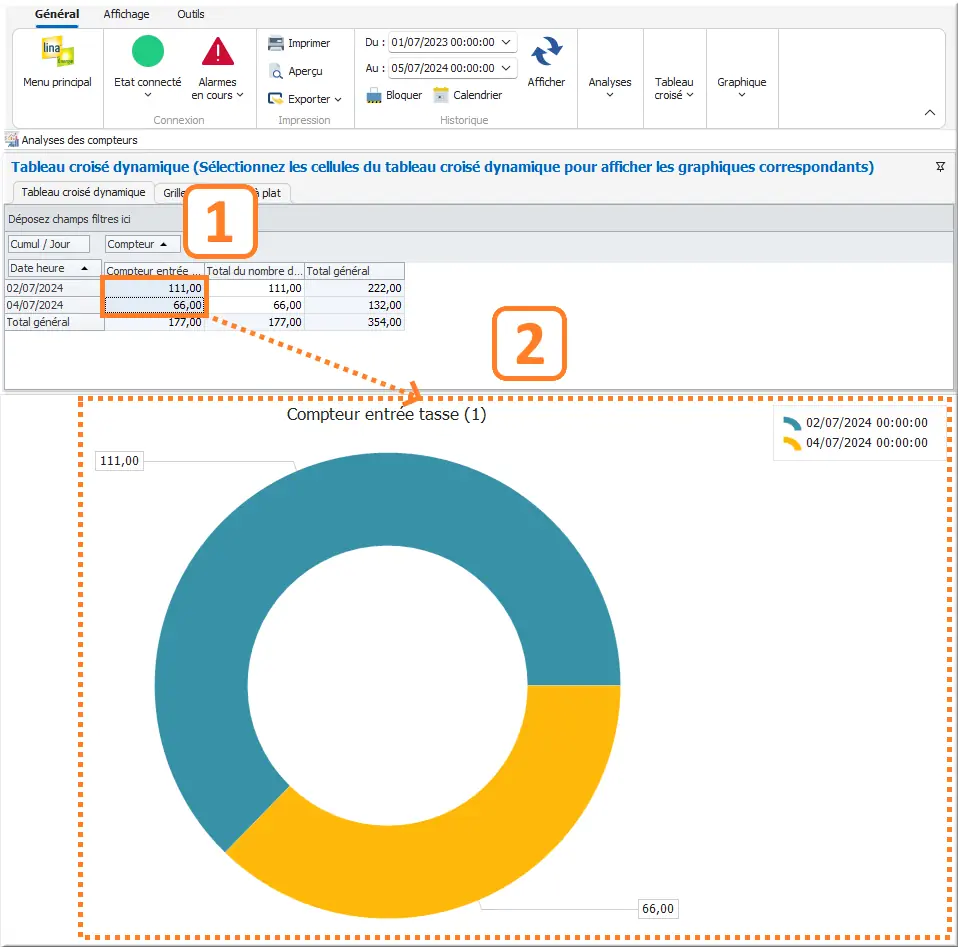
Task: Click the Compteur entrée tasse (1) chart title
Action: [387, 414]
